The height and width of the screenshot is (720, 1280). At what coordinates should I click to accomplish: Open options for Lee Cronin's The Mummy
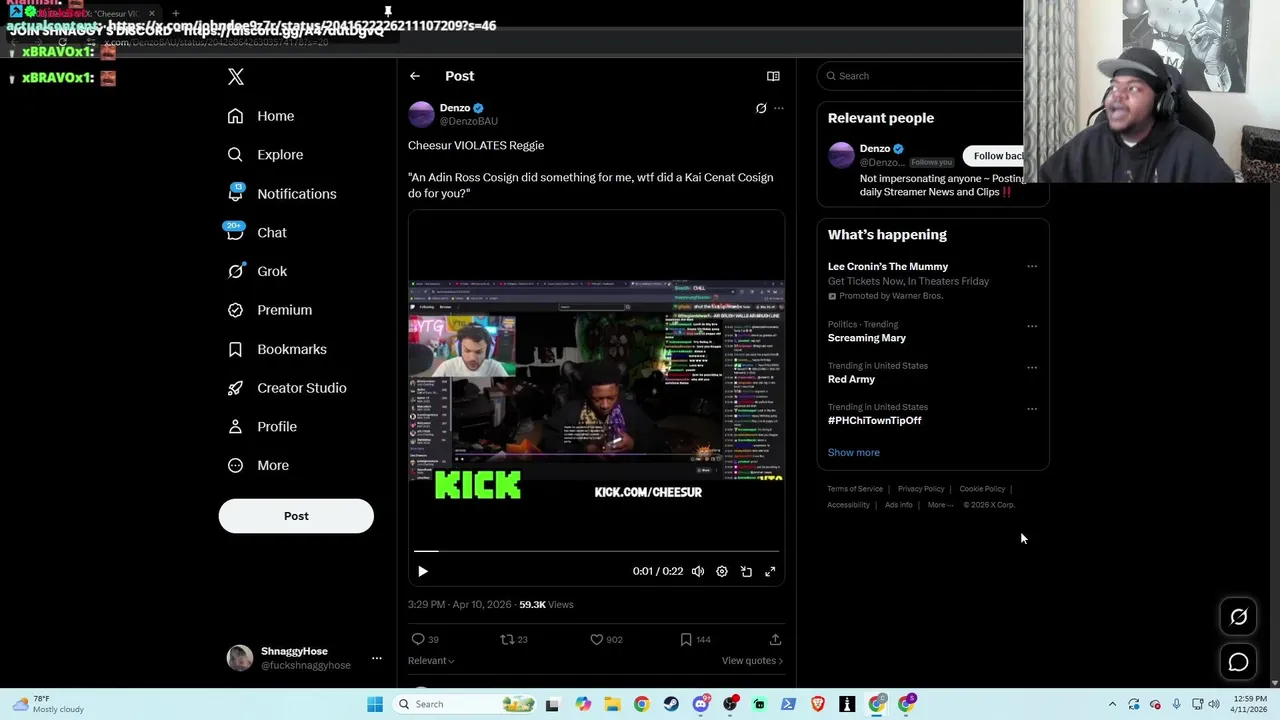coord(1032,267)
